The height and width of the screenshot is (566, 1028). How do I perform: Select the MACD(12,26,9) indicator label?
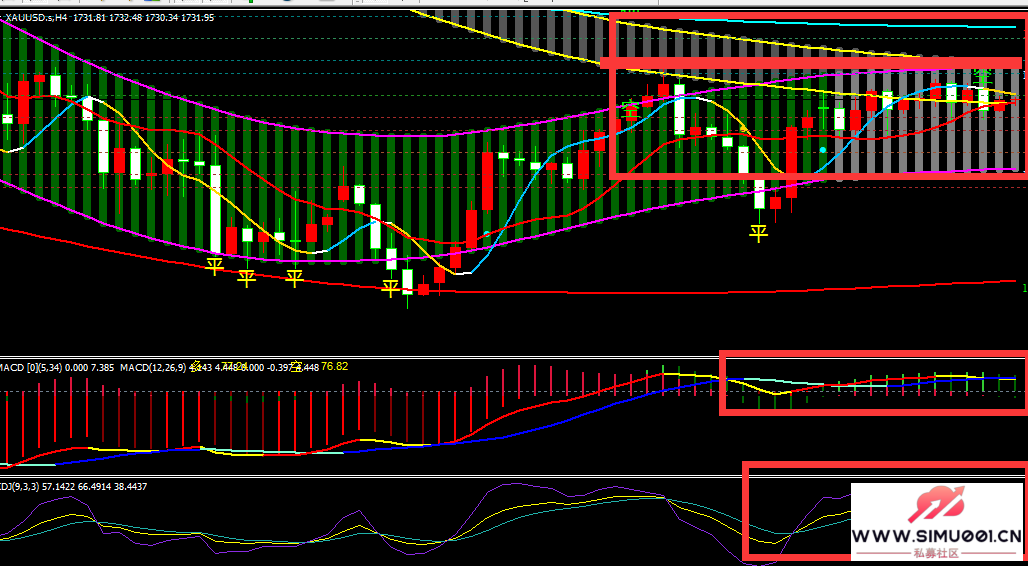pos(153,368)
